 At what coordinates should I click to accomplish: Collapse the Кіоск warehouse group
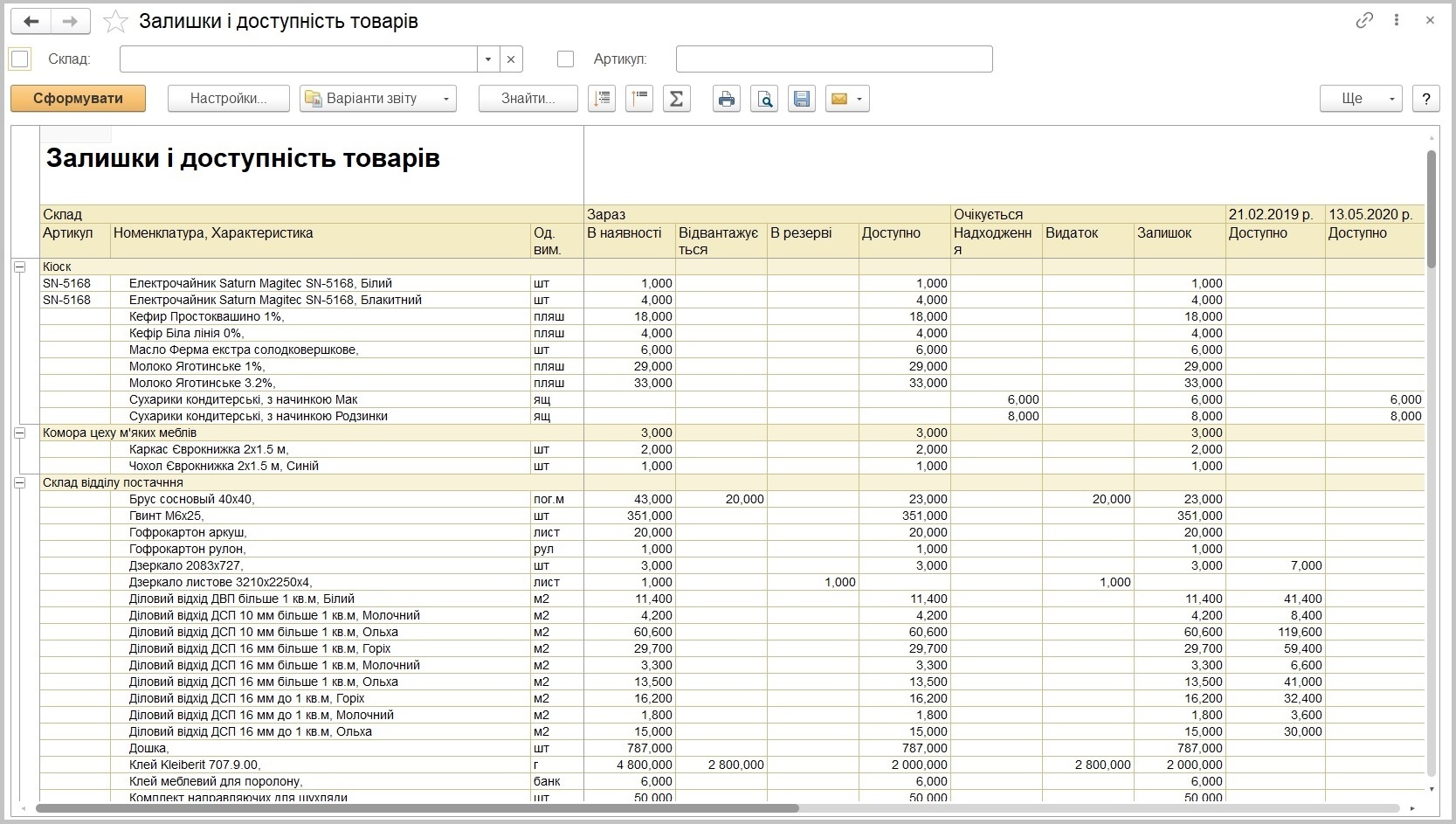tap(20, 267)
